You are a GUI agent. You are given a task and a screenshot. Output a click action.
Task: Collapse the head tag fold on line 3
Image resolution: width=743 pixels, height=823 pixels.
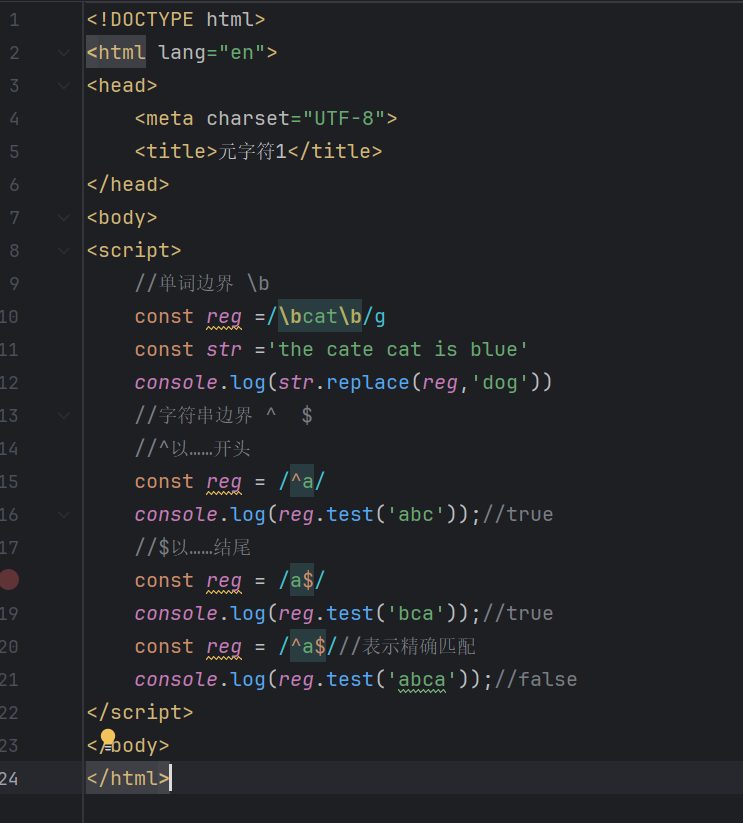(x=63, y=86)
